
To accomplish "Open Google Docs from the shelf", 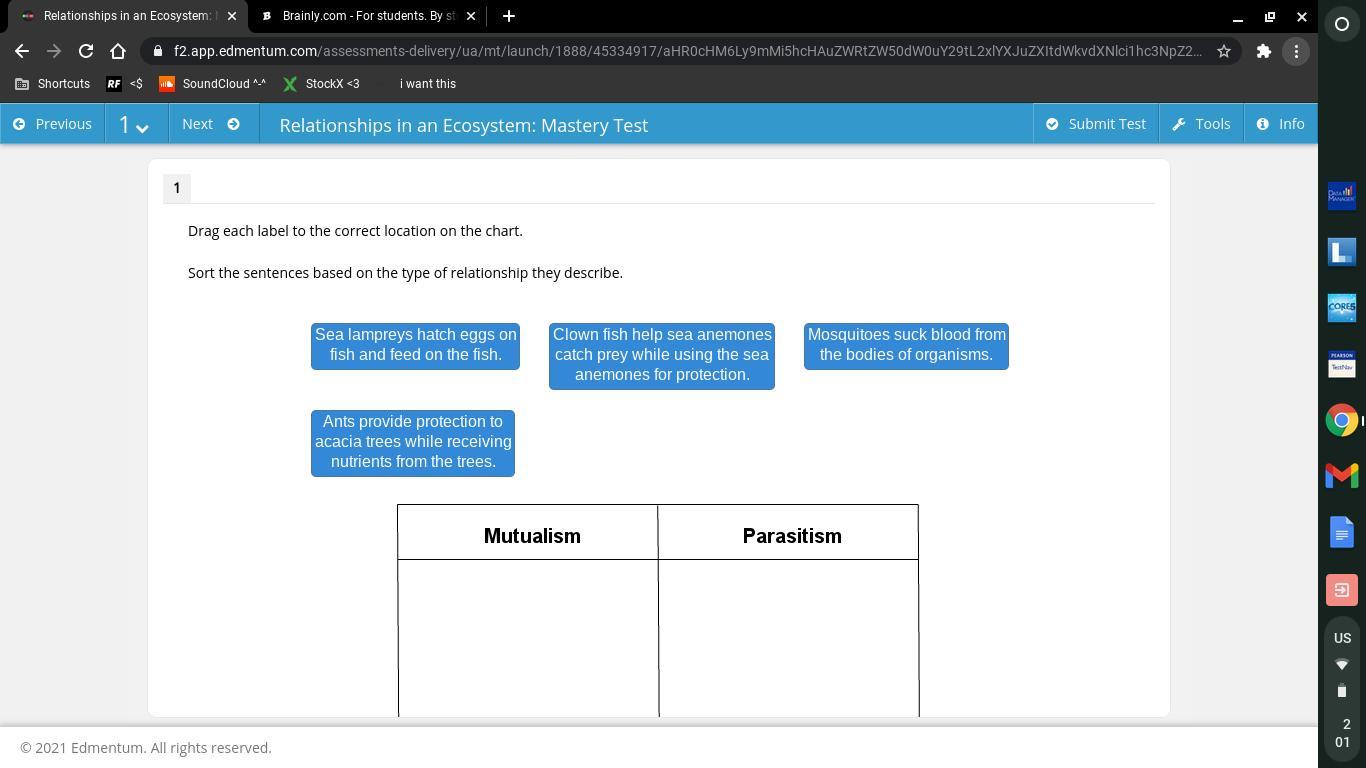I will coord(1342,533).
